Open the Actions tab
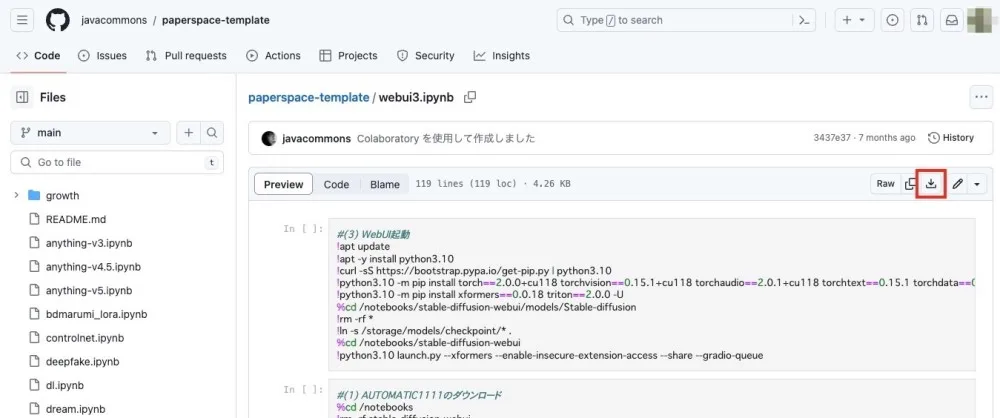 pos(273,56)
